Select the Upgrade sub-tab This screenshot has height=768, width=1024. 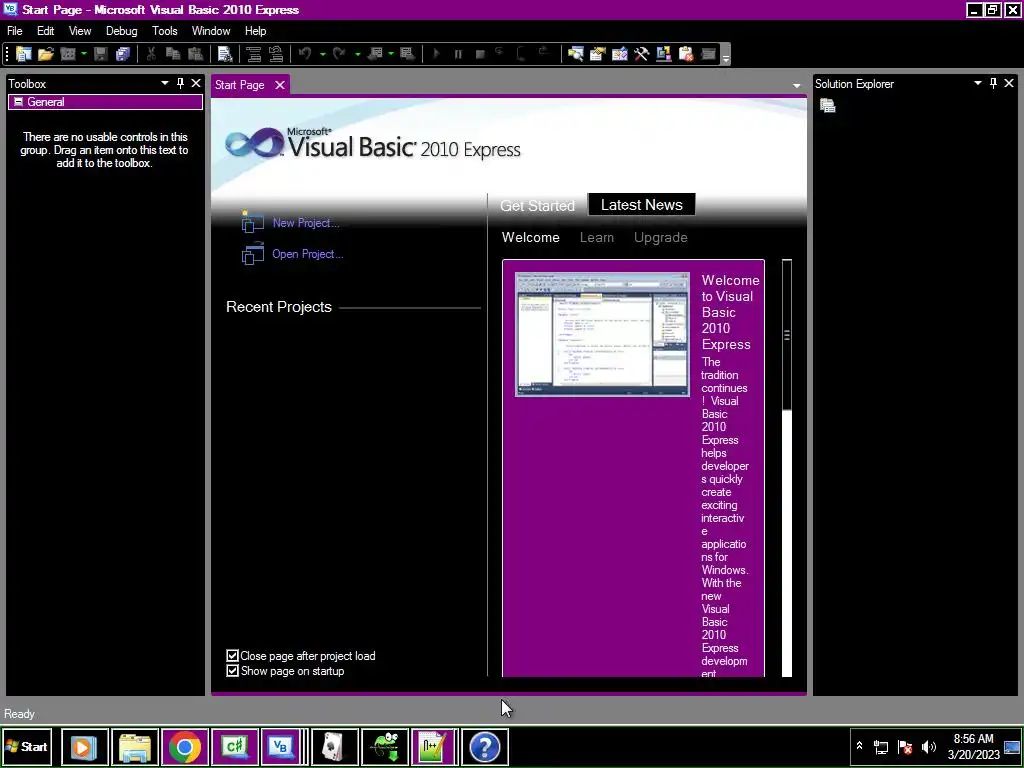pyautogui.click(x=660, y=237)
